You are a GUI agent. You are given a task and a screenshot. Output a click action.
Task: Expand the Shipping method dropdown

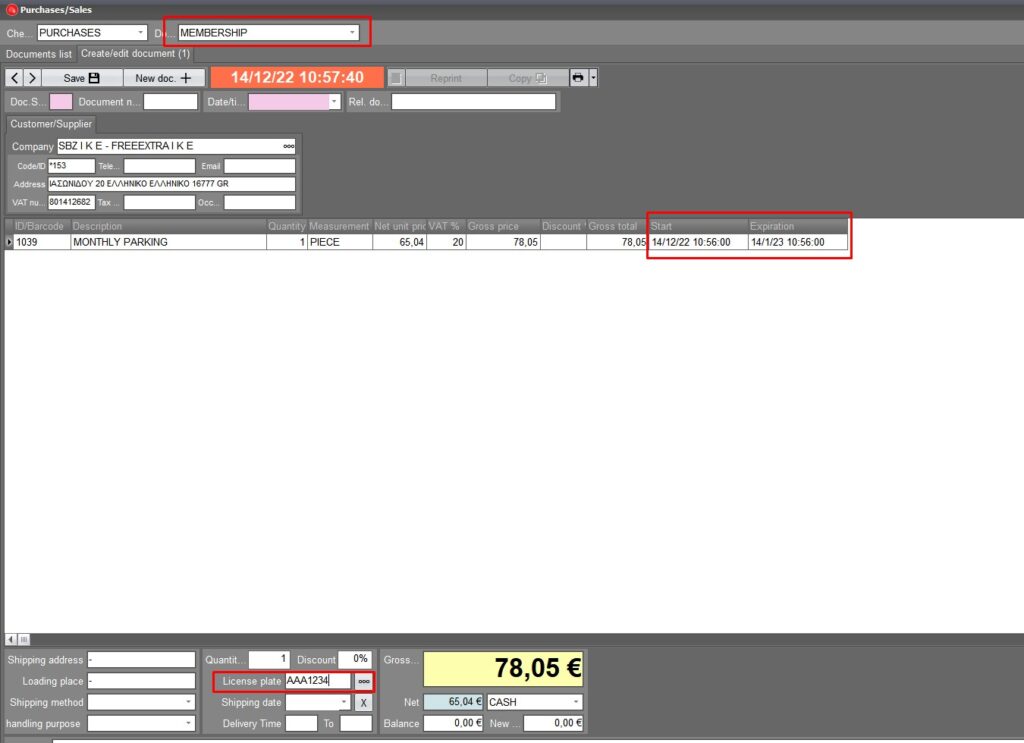[x=188, y=702]
